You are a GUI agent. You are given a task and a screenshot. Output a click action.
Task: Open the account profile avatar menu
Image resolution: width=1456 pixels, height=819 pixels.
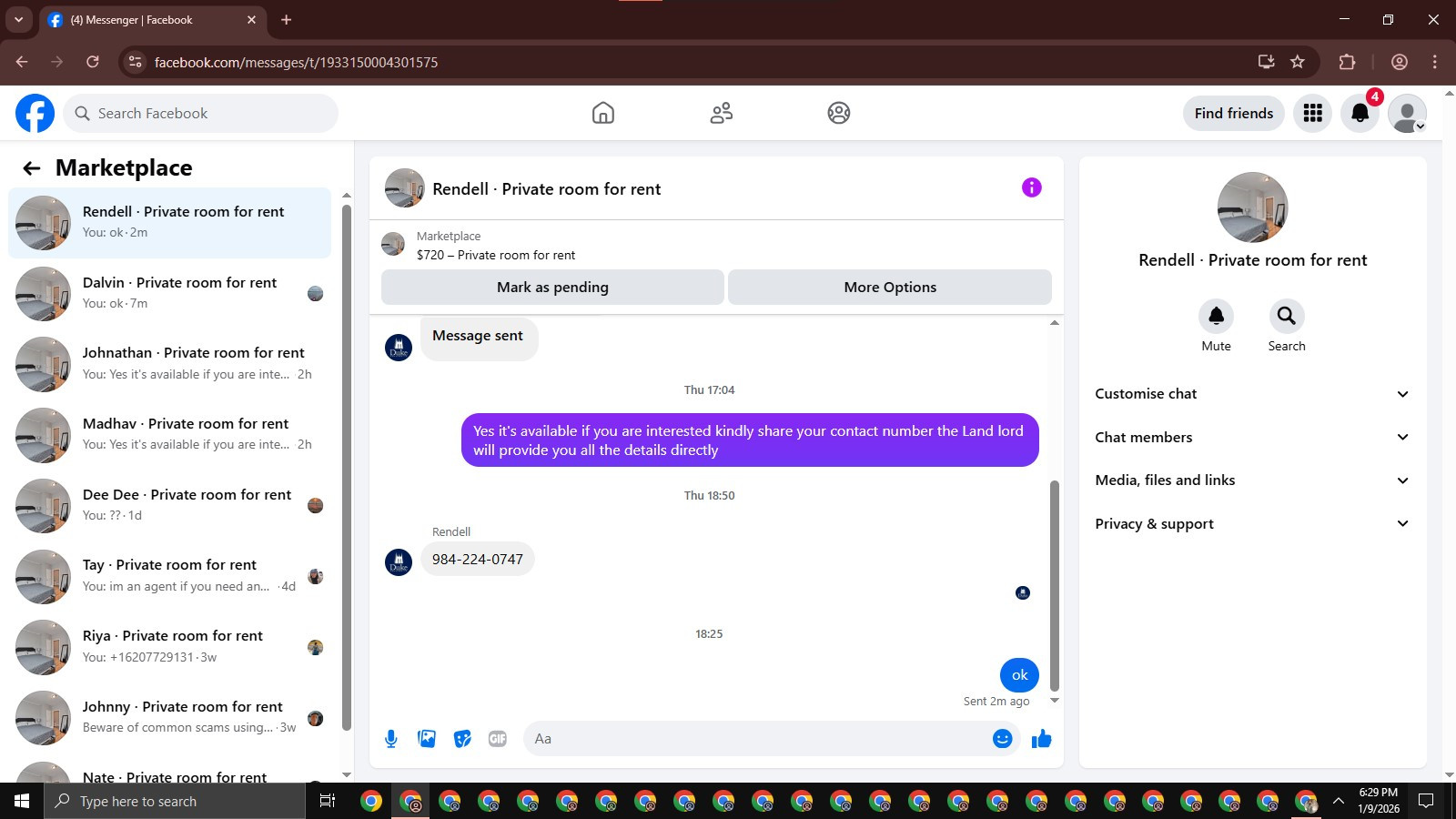[1407, 114]
